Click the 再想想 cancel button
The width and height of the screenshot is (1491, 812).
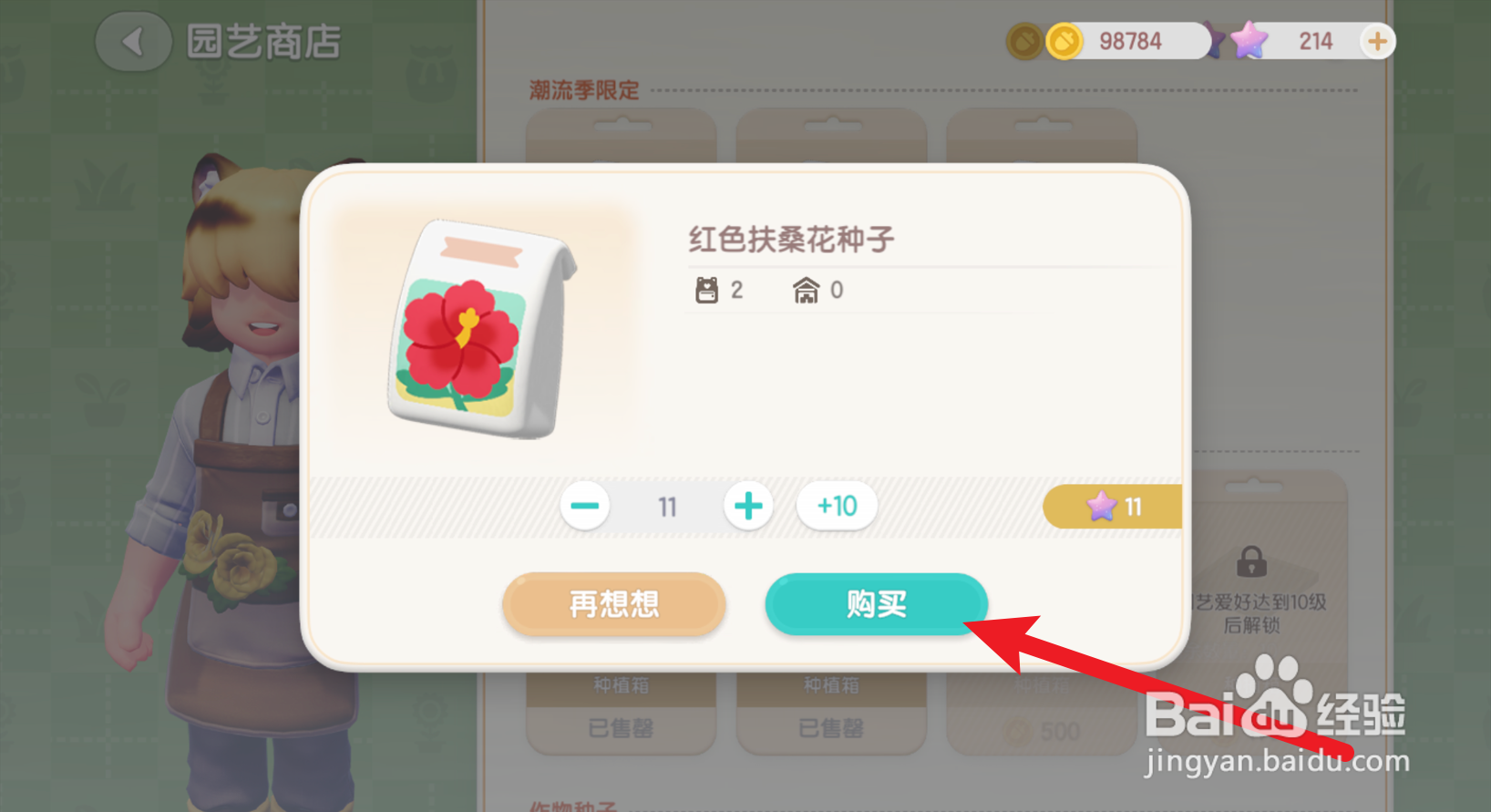point(613,603)
